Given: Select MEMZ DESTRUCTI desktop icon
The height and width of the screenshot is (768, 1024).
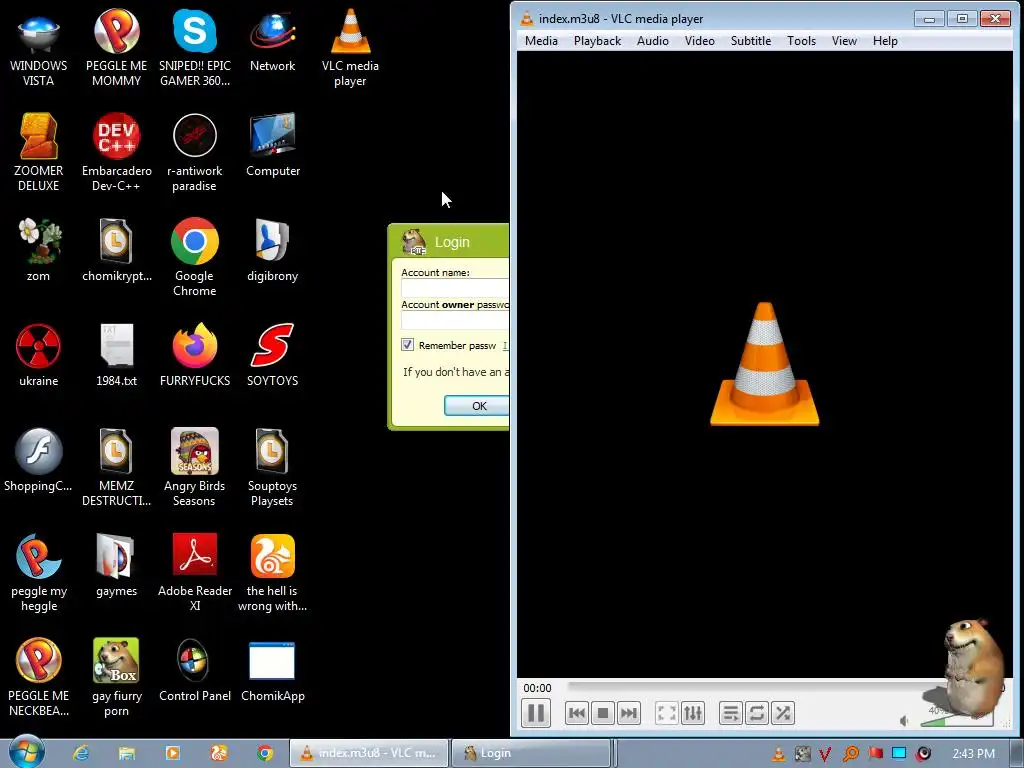Looking at the screenshot, I should [116, 468].
